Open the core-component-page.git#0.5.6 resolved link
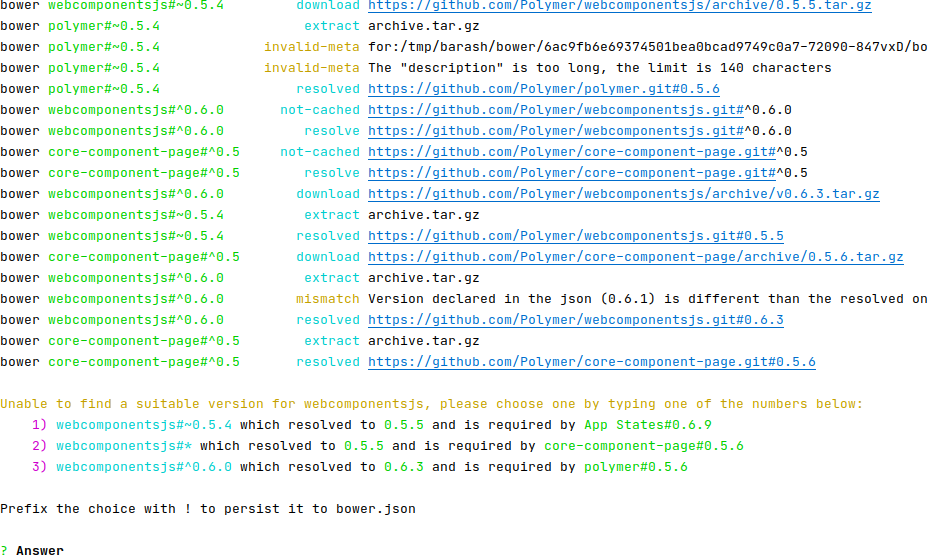The width and height of the screenshot is (928, 559). tap(592, 362)
